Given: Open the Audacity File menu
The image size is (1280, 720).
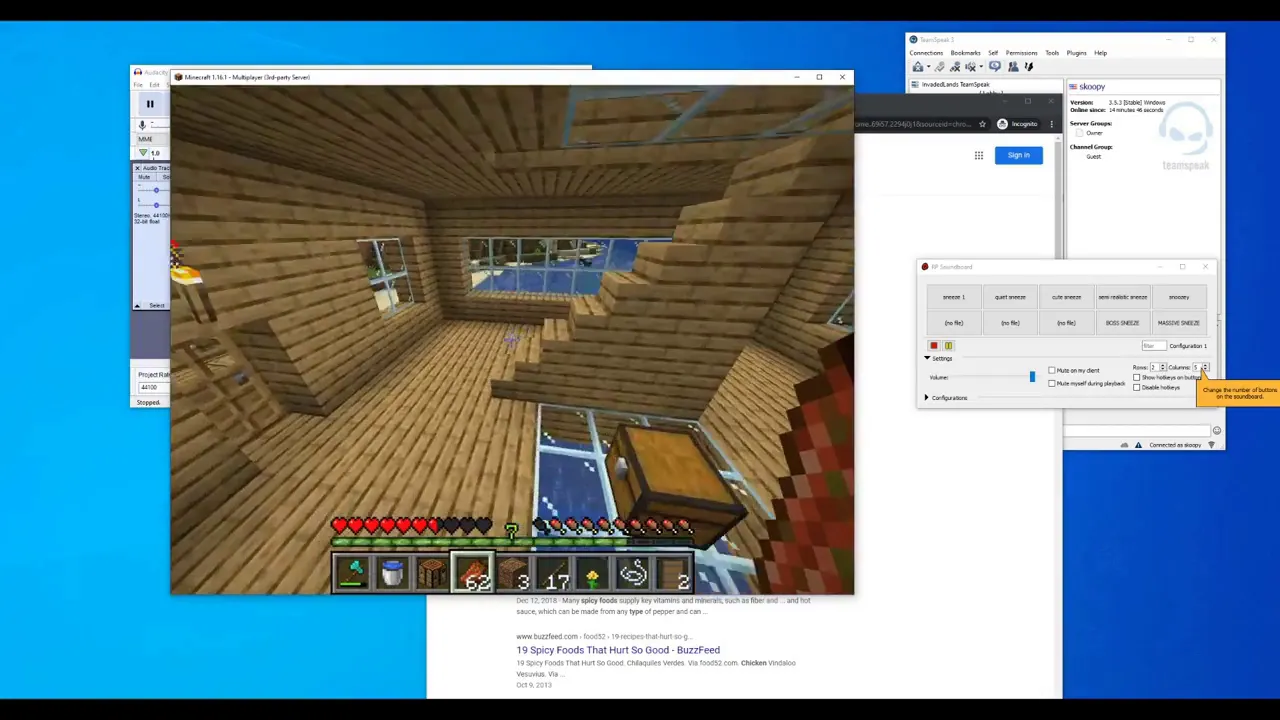Looking at the screenshot, I should pos(138,85).
